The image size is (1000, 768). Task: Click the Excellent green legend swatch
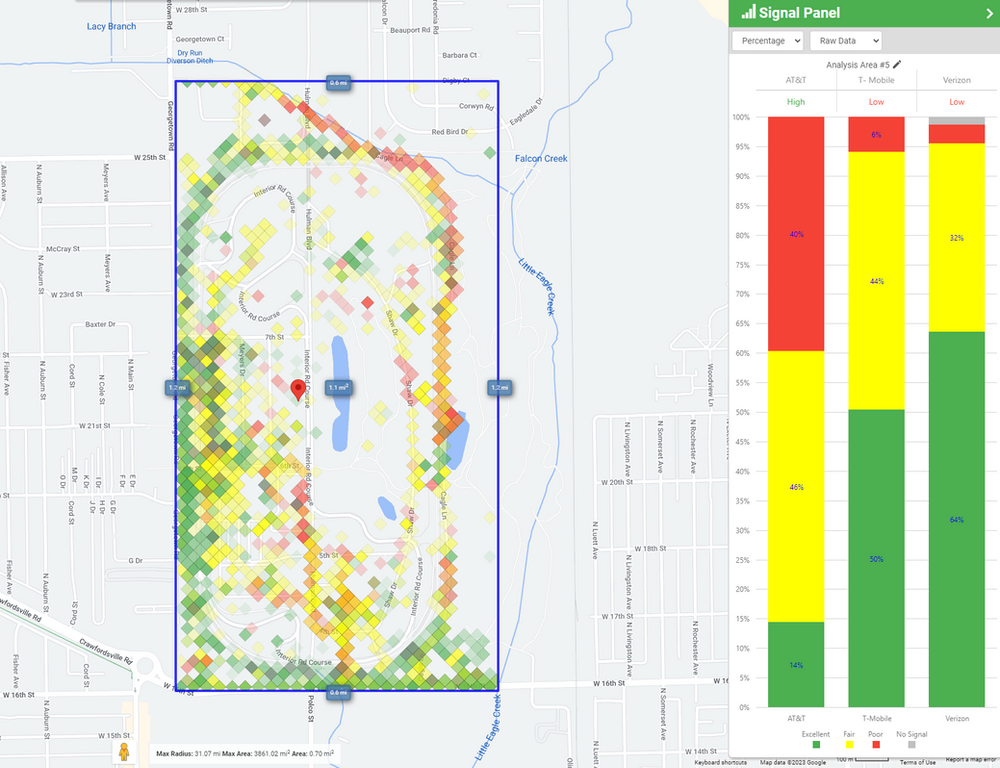(x=816, y=744)
